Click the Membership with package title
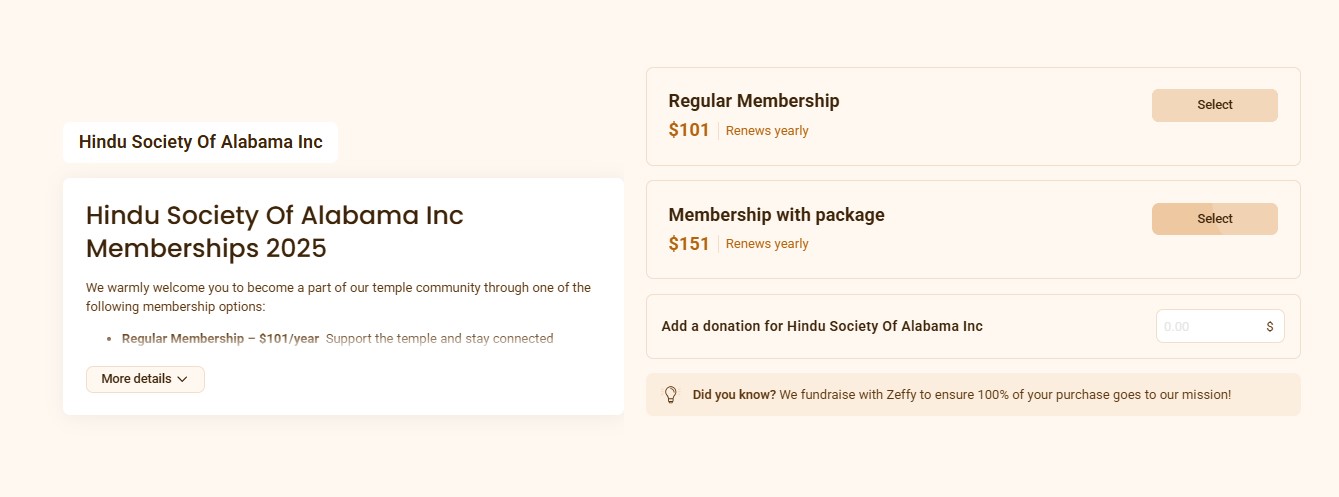Image resolution: width=1339 pixels, height=497 pixels. (x=776, y=215)
